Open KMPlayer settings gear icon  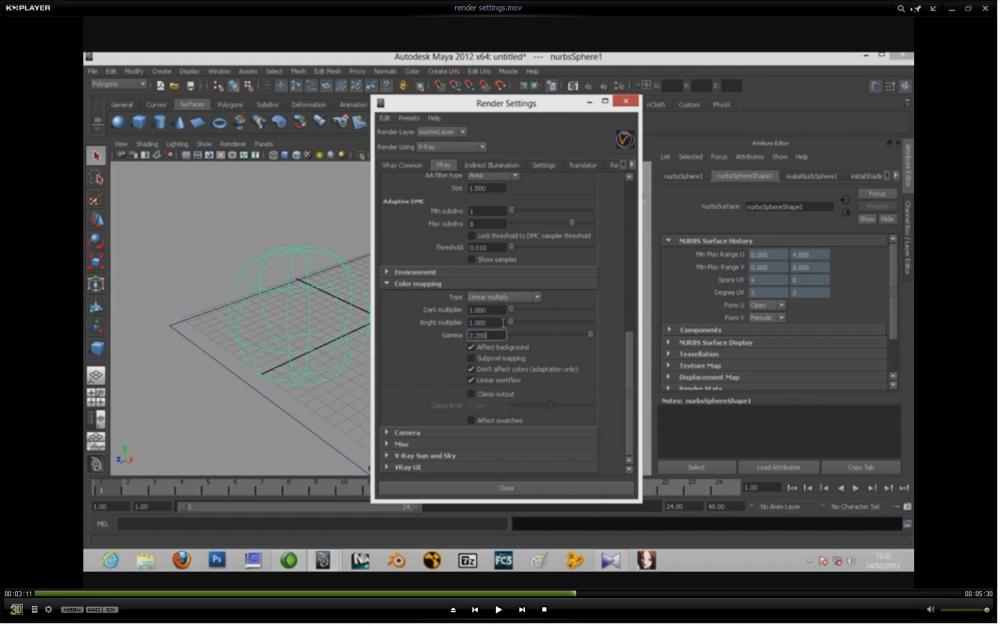pos(48,609)
